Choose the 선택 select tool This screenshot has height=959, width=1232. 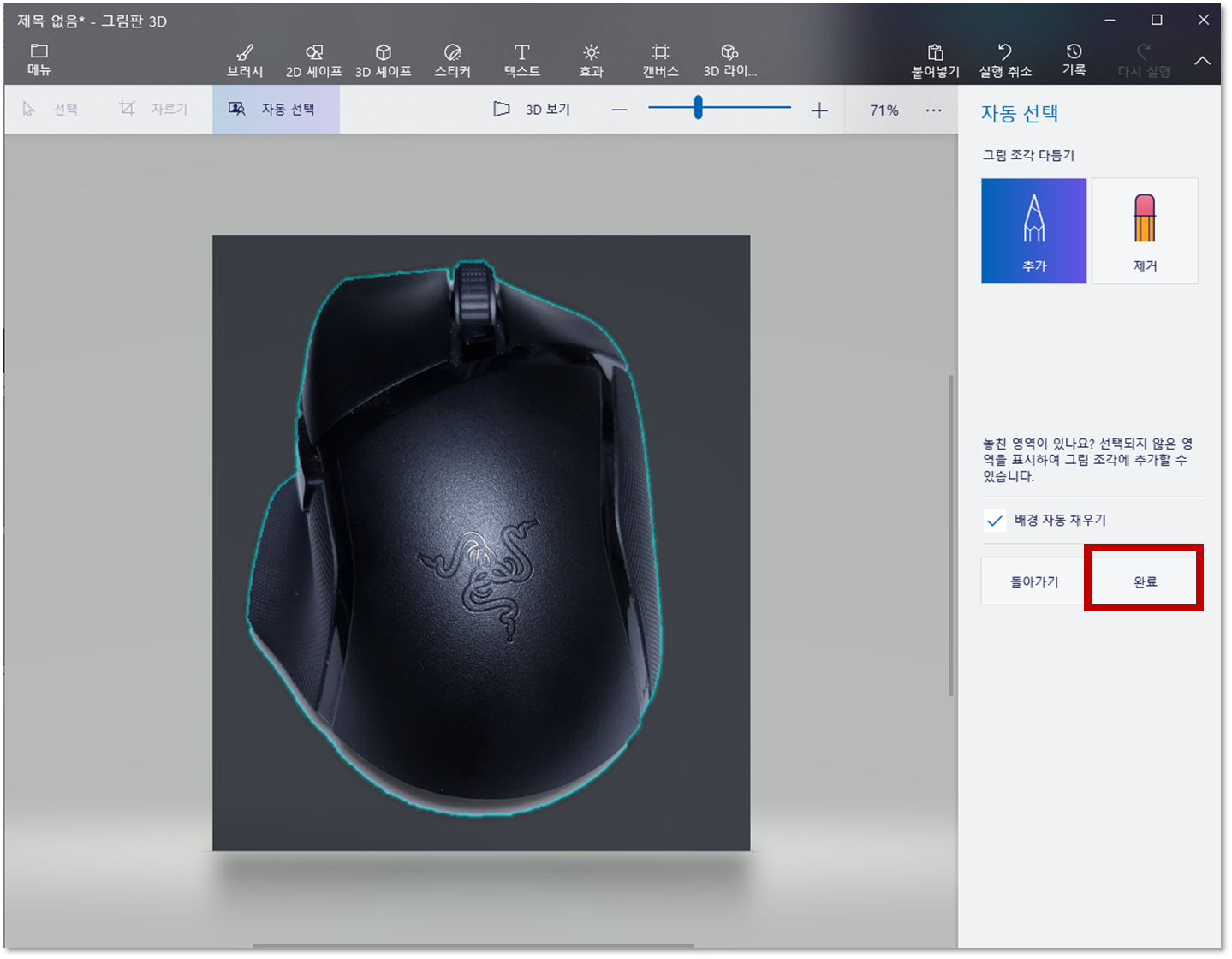coord(51,110)
